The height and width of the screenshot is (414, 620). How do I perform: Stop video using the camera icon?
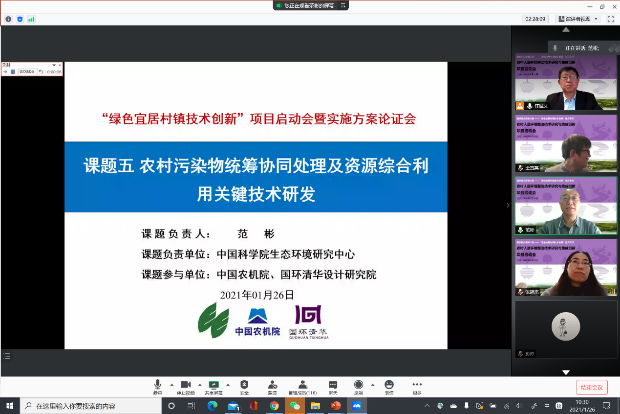click(185, 386)
